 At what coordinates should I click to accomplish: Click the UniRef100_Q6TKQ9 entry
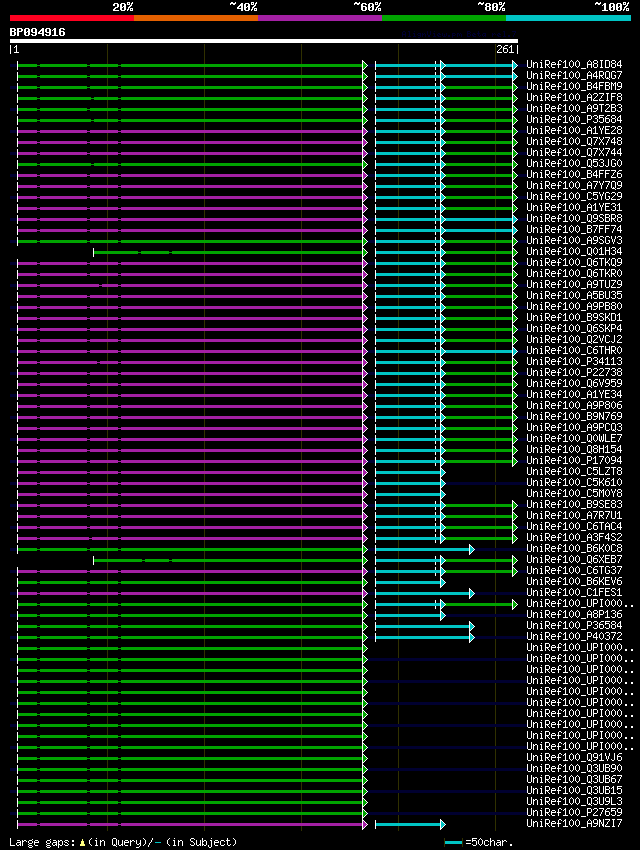click(574, 262)
